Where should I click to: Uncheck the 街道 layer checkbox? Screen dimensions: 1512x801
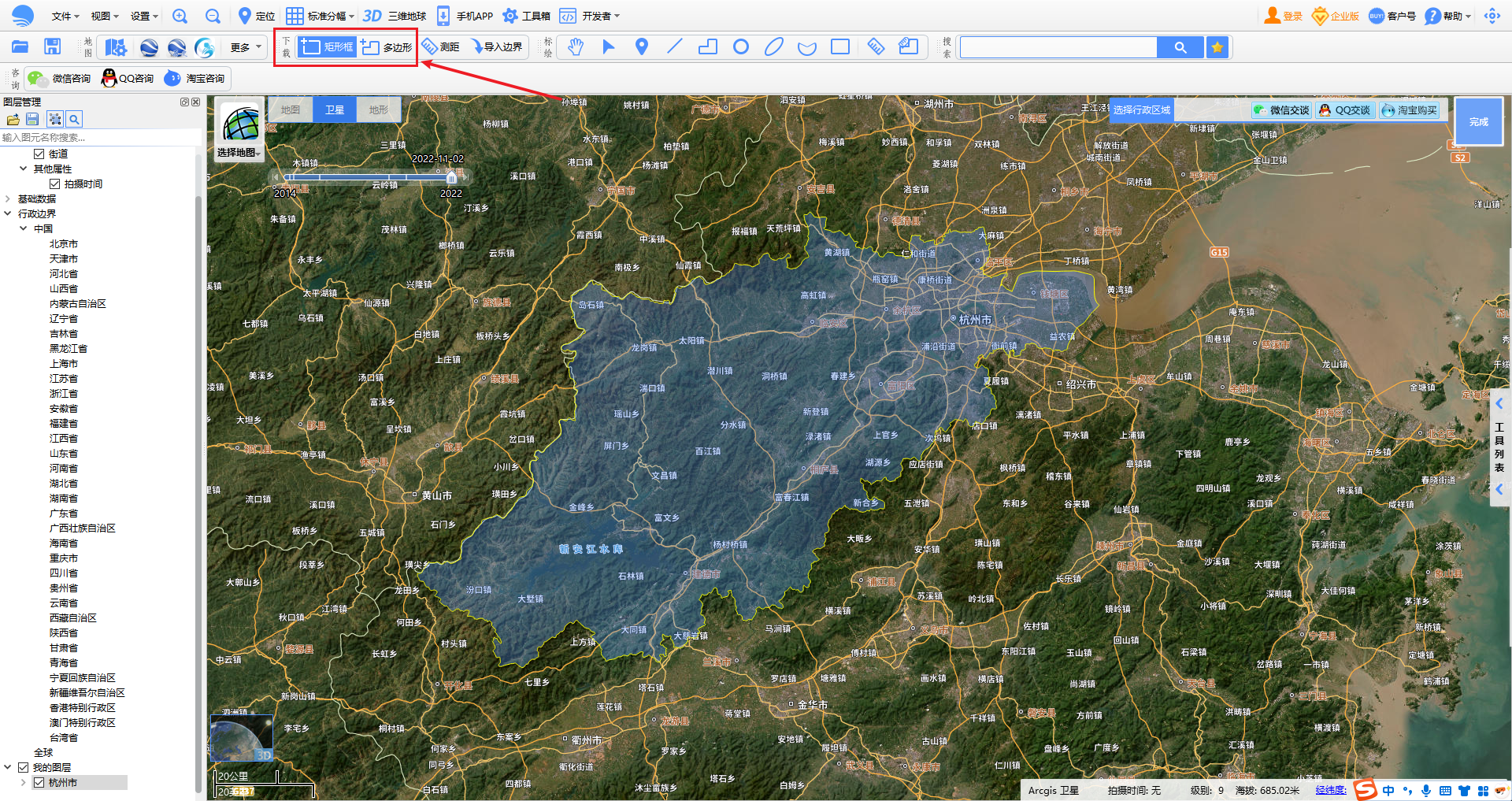point(39,154)
